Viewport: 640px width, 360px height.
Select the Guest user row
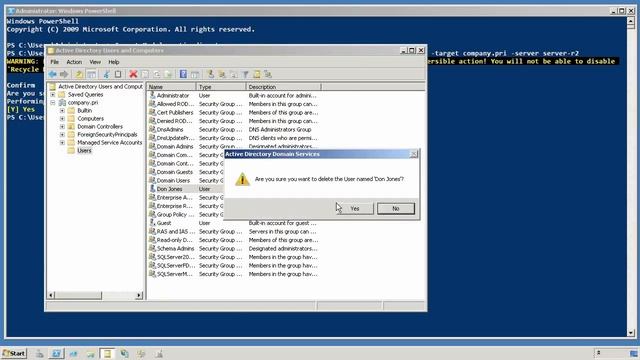tap(233, 223)
